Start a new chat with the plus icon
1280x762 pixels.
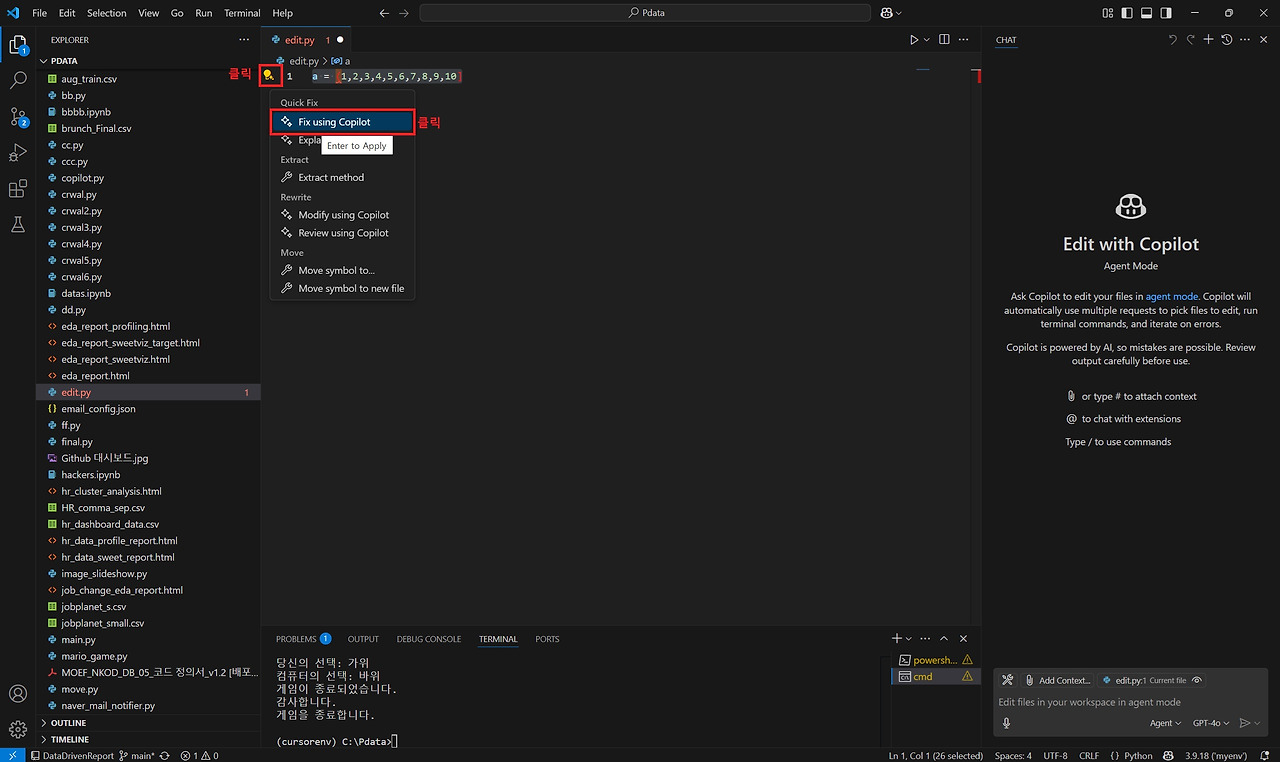(1208, 40)
